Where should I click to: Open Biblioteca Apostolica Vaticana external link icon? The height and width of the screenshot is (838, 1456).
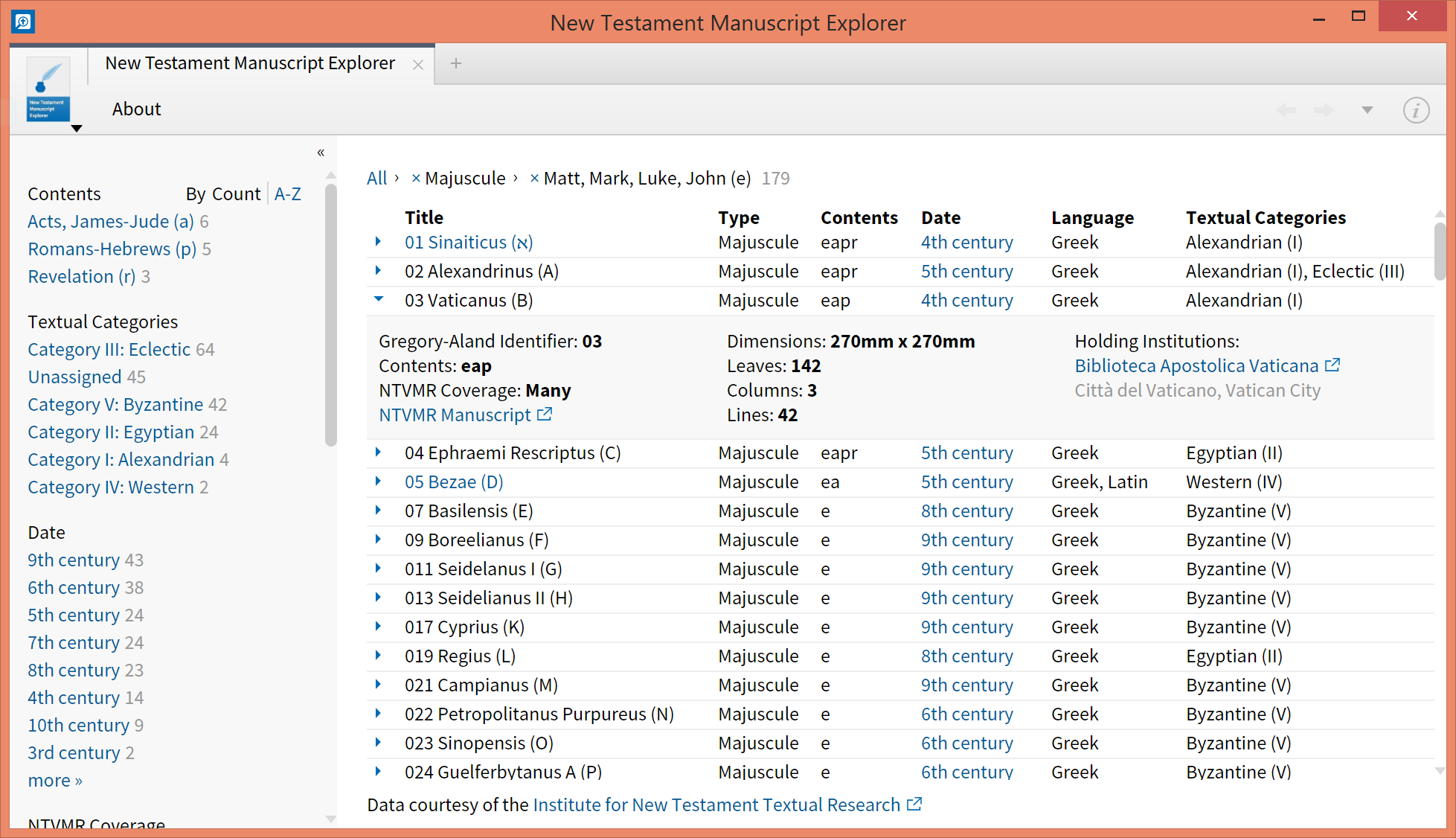(1332, 365)
